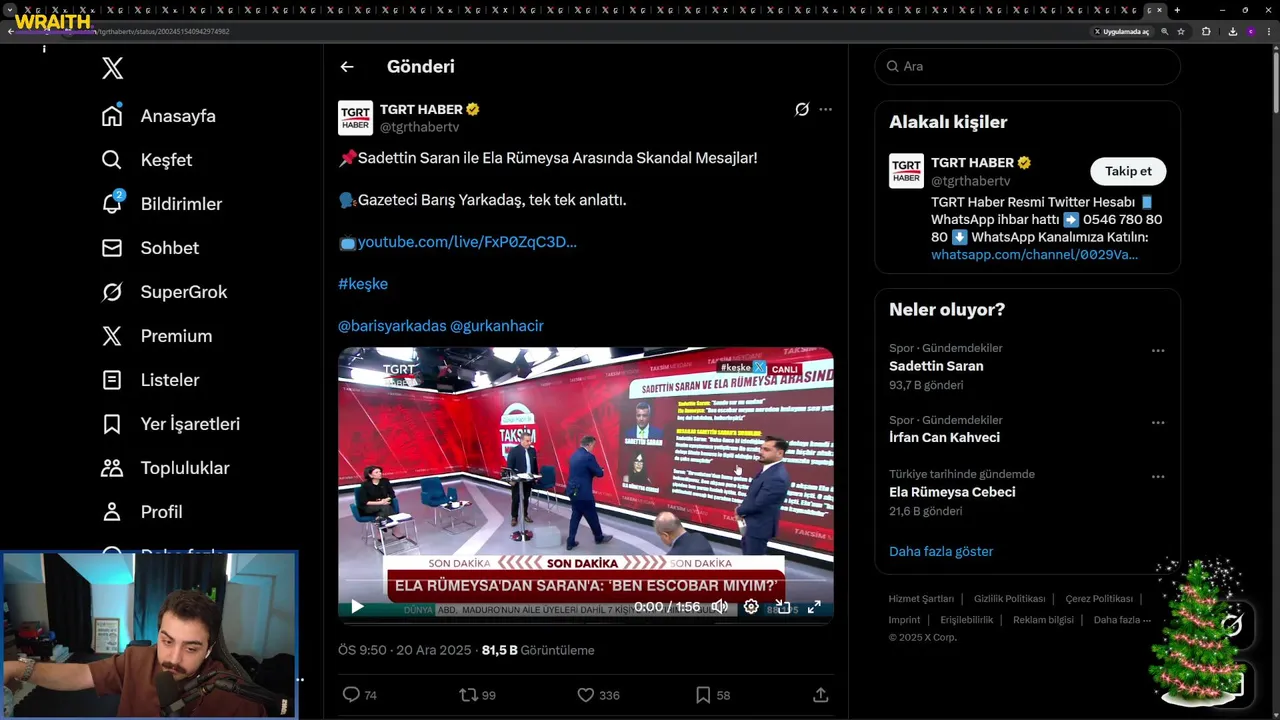Play the video in the post
The height and width of the screenshot is (720, 1280).
(357, 607)
